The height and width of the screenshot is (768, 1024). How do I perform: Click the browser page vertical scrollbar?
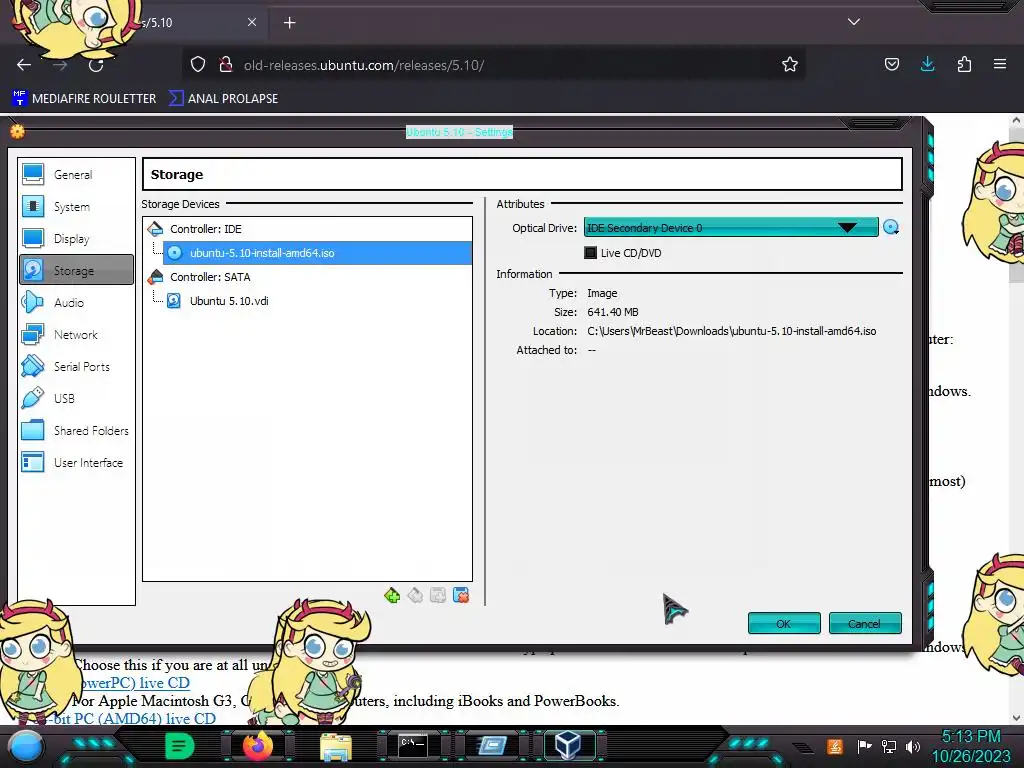click(x=1016, y=418)
